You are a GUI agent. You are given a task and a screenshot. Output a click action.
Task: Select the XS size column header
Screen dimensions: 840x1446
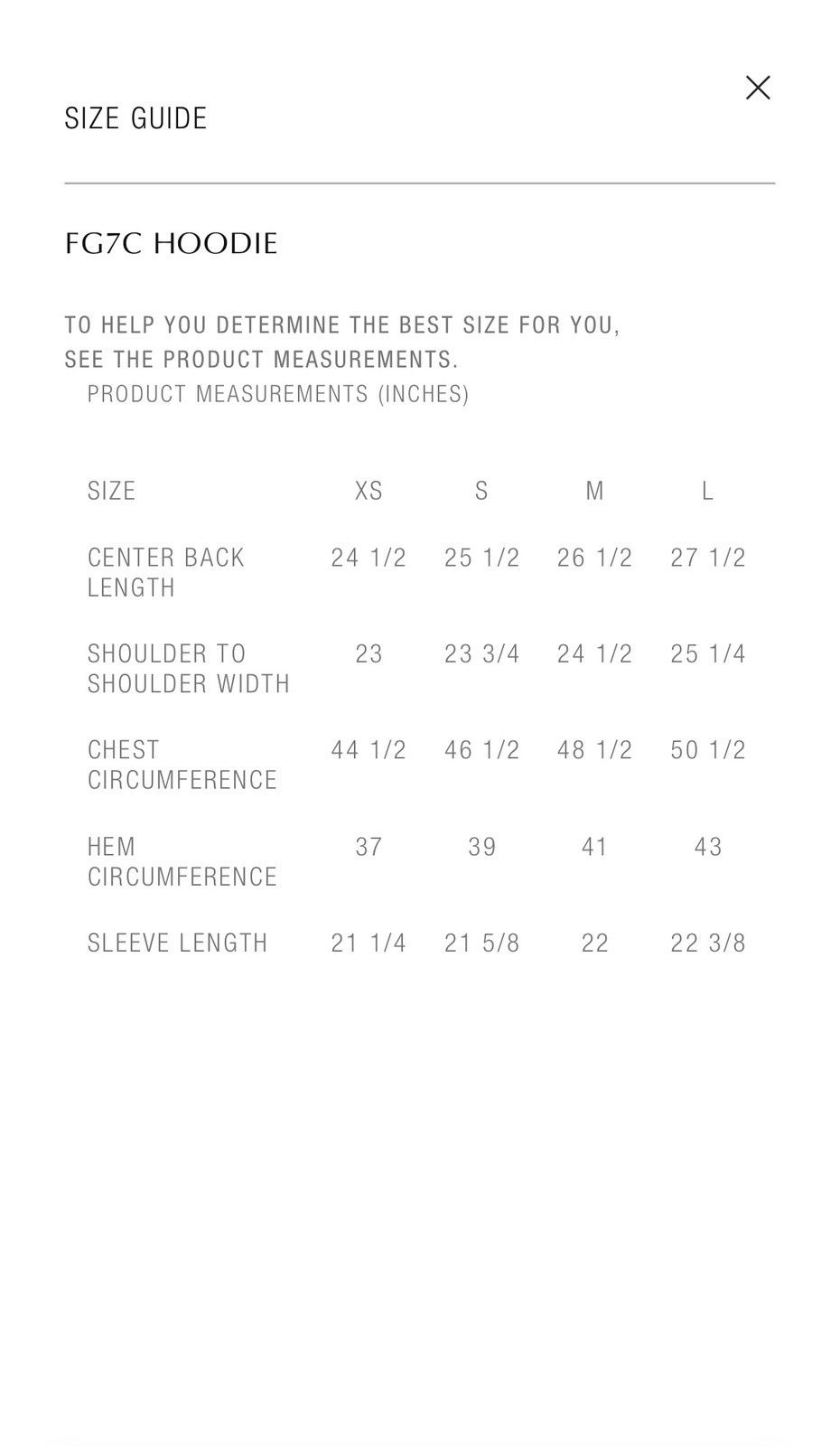[369, 491]
